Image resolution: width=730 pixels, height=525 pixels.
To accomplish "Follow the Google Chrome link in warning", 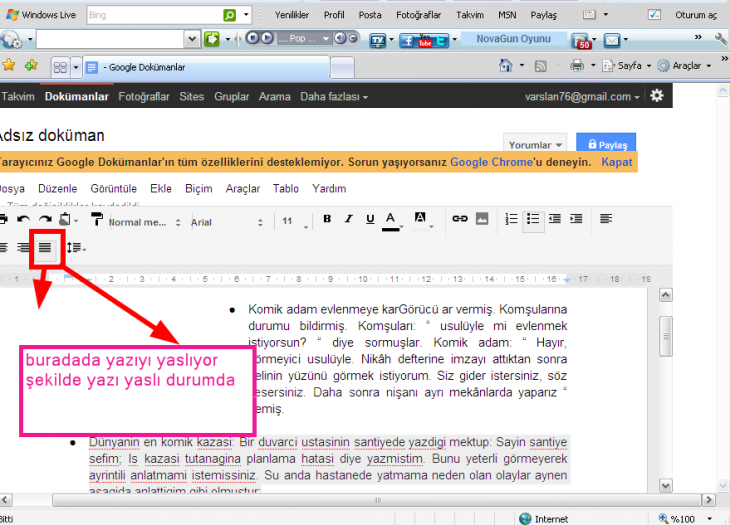I will (x=491, y=162).
